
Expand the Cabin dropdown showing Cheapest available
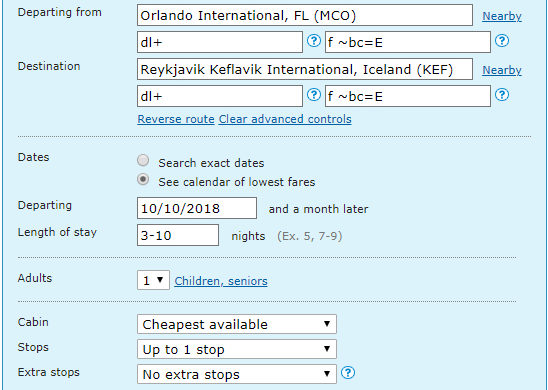pyautogui.click(x=237, y=324)
